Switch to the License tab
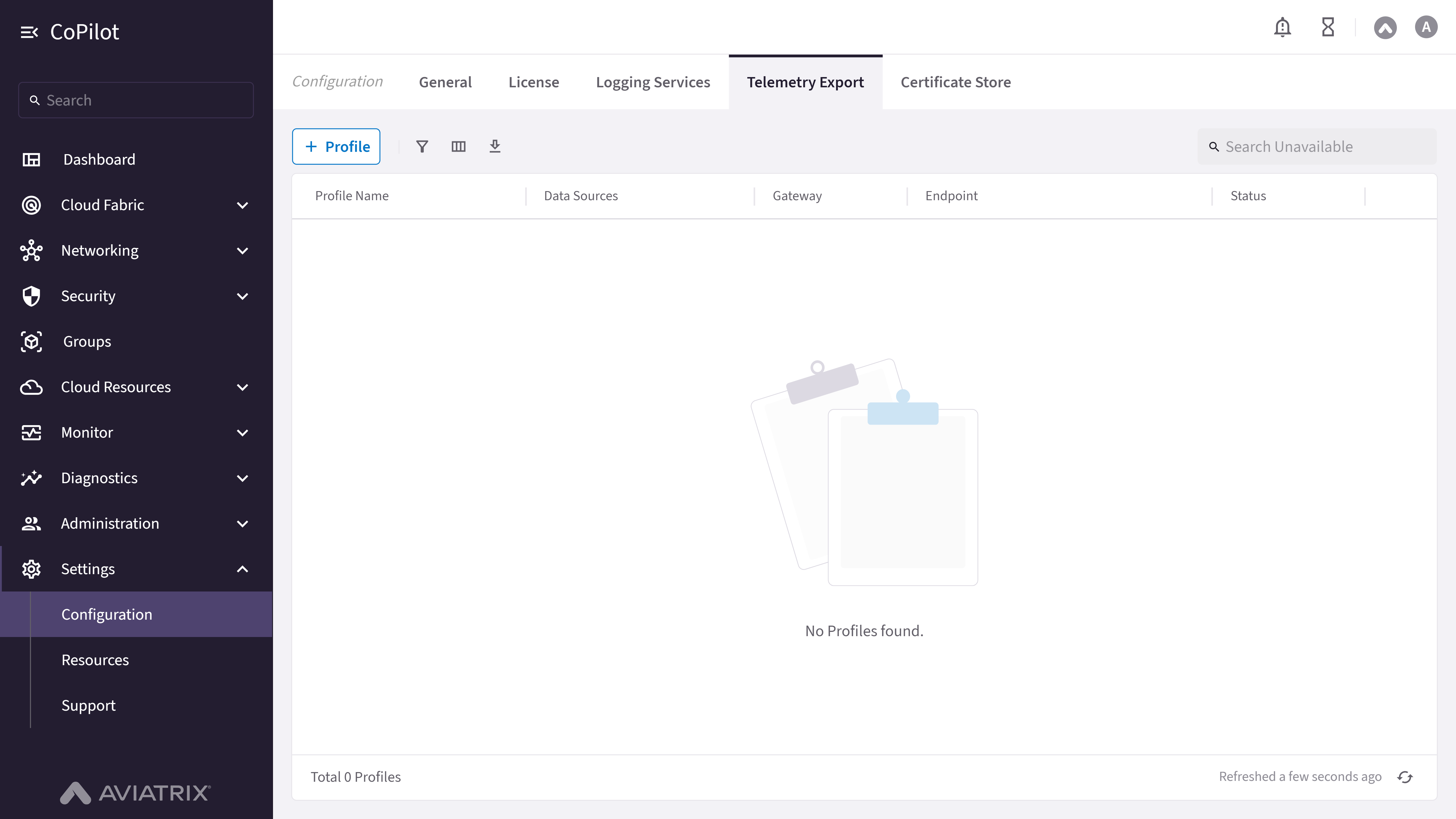Viewport: 1456px width, 819px height. point(533,82)
